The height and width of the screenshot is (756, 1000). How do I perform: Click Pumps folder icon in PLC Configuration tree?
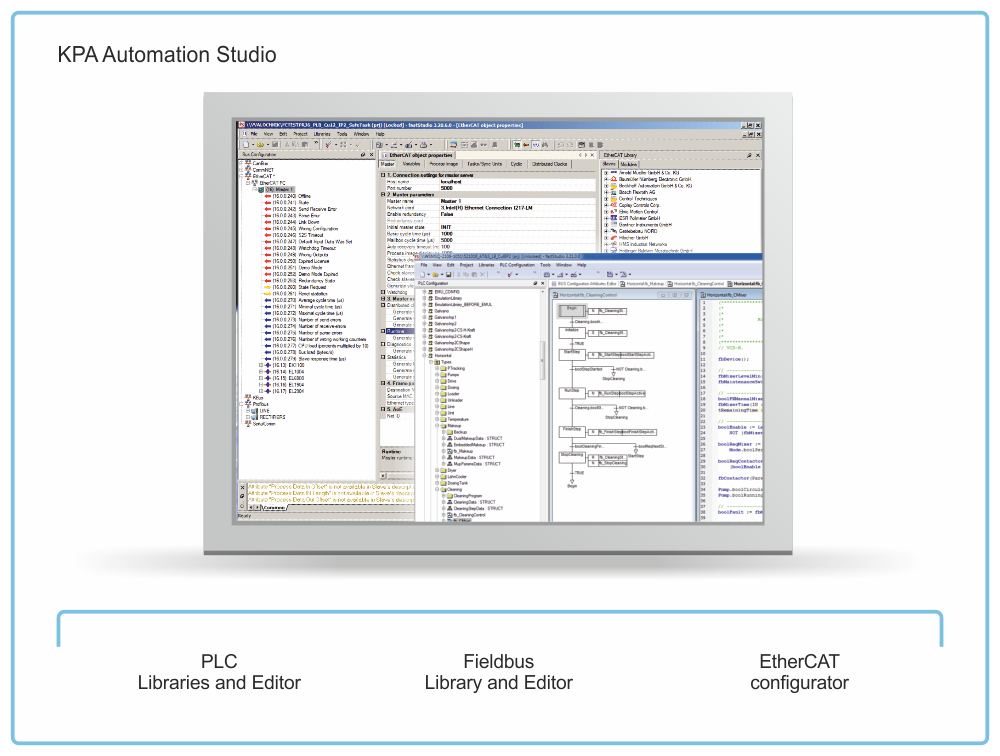(x=443, y=375)
